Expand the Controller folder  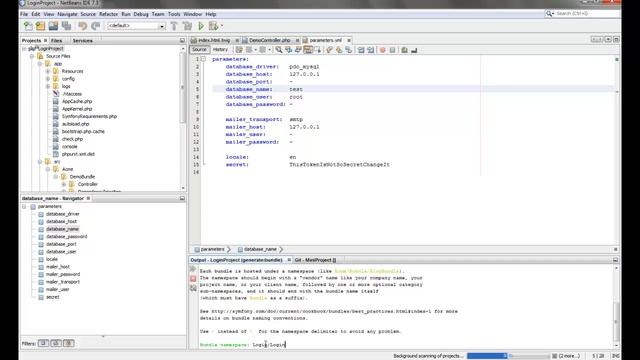point(64,184)
